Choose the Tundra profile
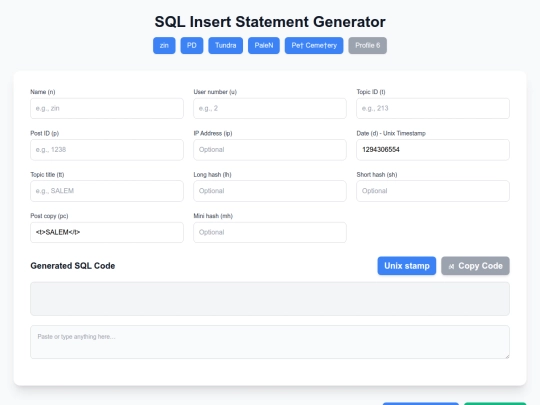 coord(226,45)
